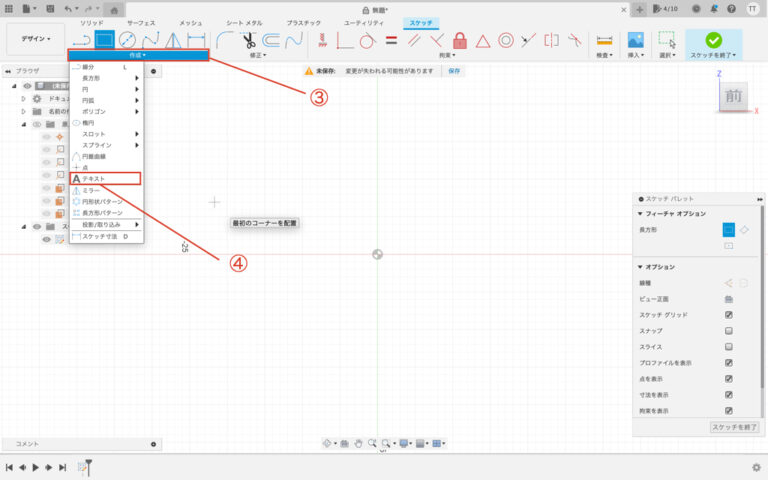Click the red padlock constraint icon
The width and height of the screenshot is (768, 480).
pos(460,41)
